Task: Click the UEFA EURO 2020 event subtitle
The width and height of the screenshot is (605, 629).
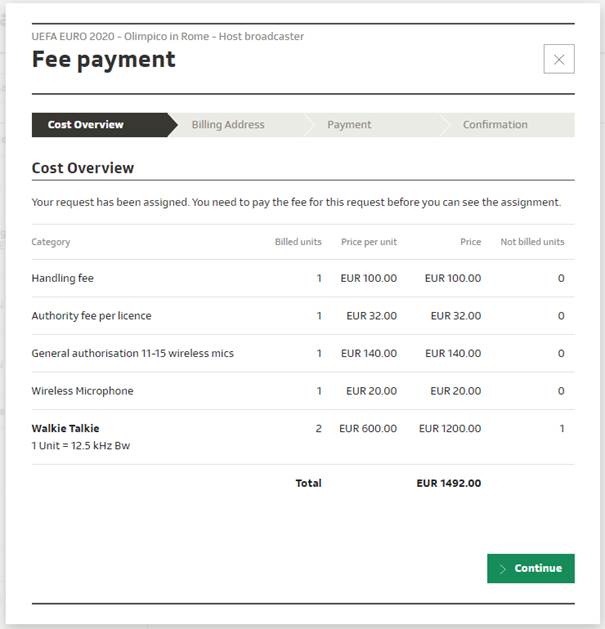Action: tap(167, 36)
